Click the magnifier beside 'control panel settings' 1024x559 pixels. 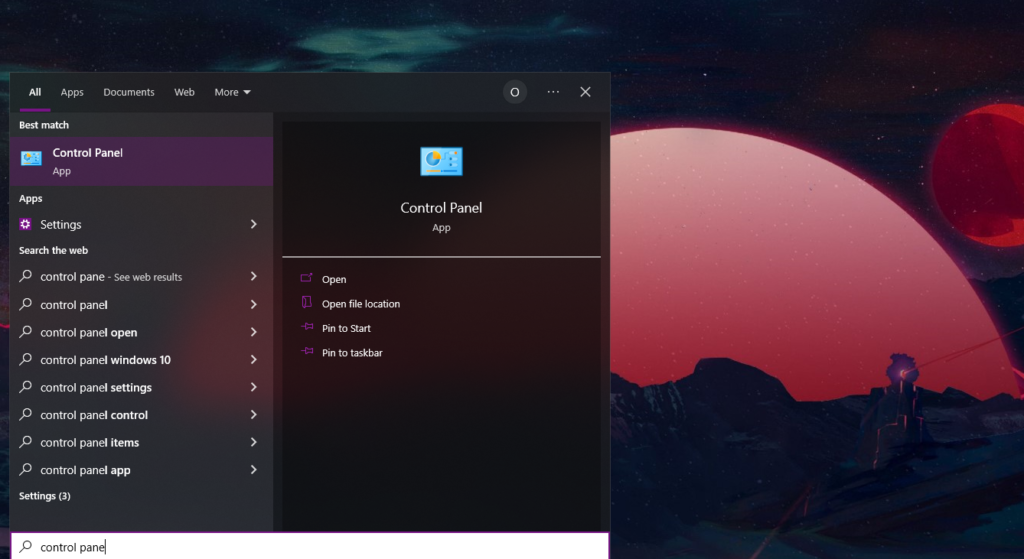pos(25,387)
